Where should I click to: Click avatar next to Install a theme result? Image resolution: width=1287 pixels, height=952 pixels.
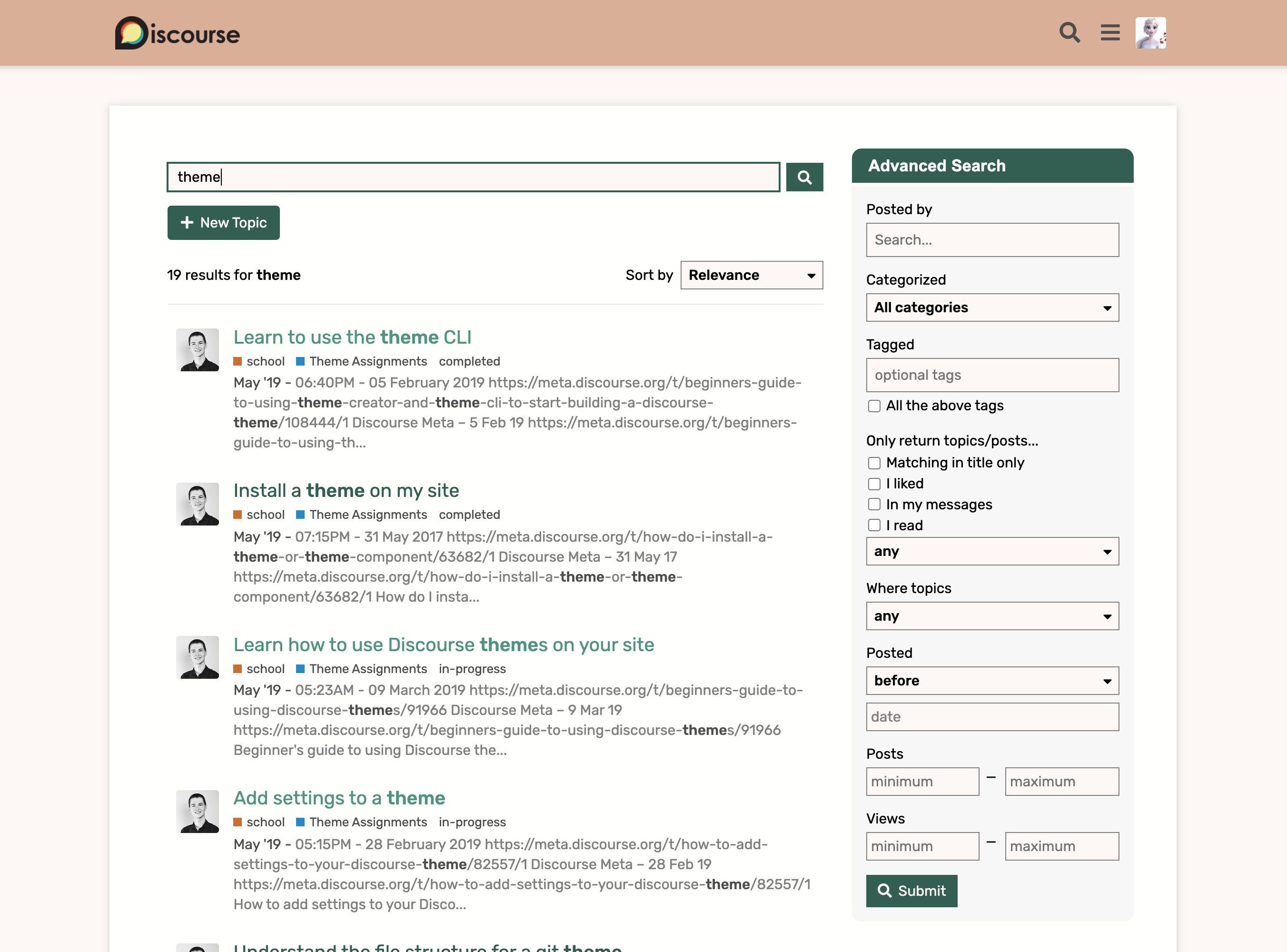198,504
